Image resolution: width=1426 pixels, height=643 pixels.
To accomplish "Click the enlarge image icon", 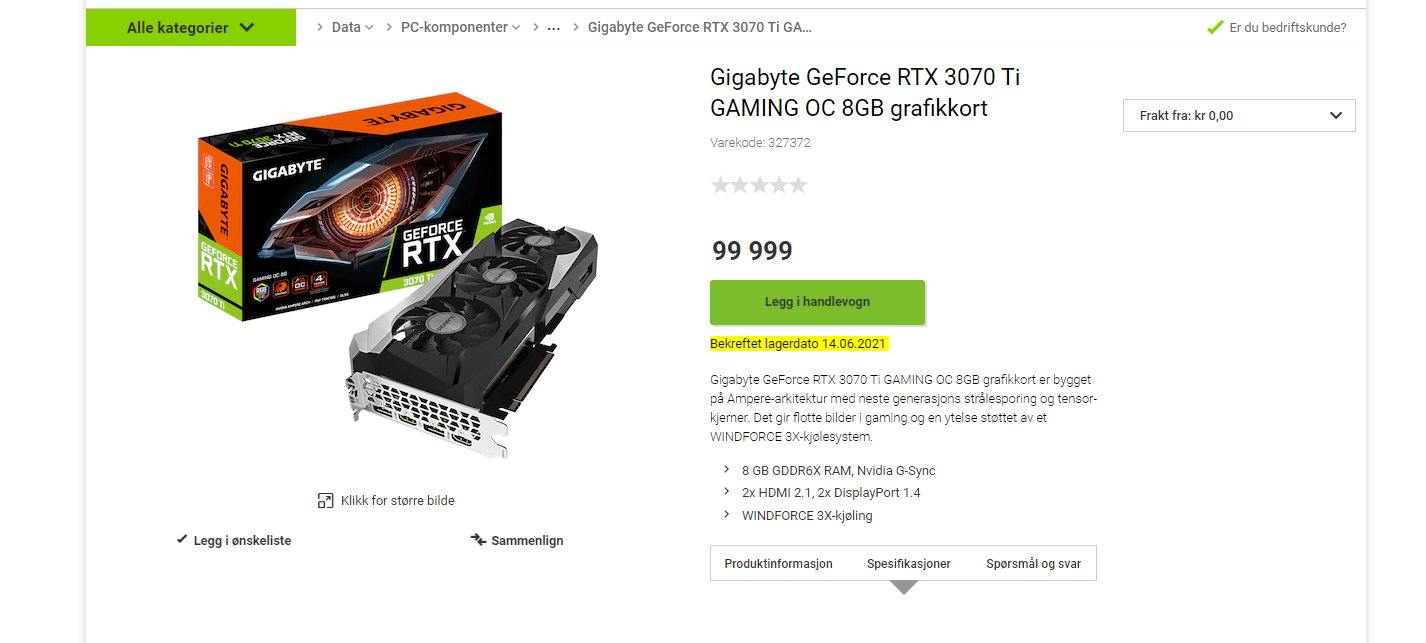I will coord(325,500).
